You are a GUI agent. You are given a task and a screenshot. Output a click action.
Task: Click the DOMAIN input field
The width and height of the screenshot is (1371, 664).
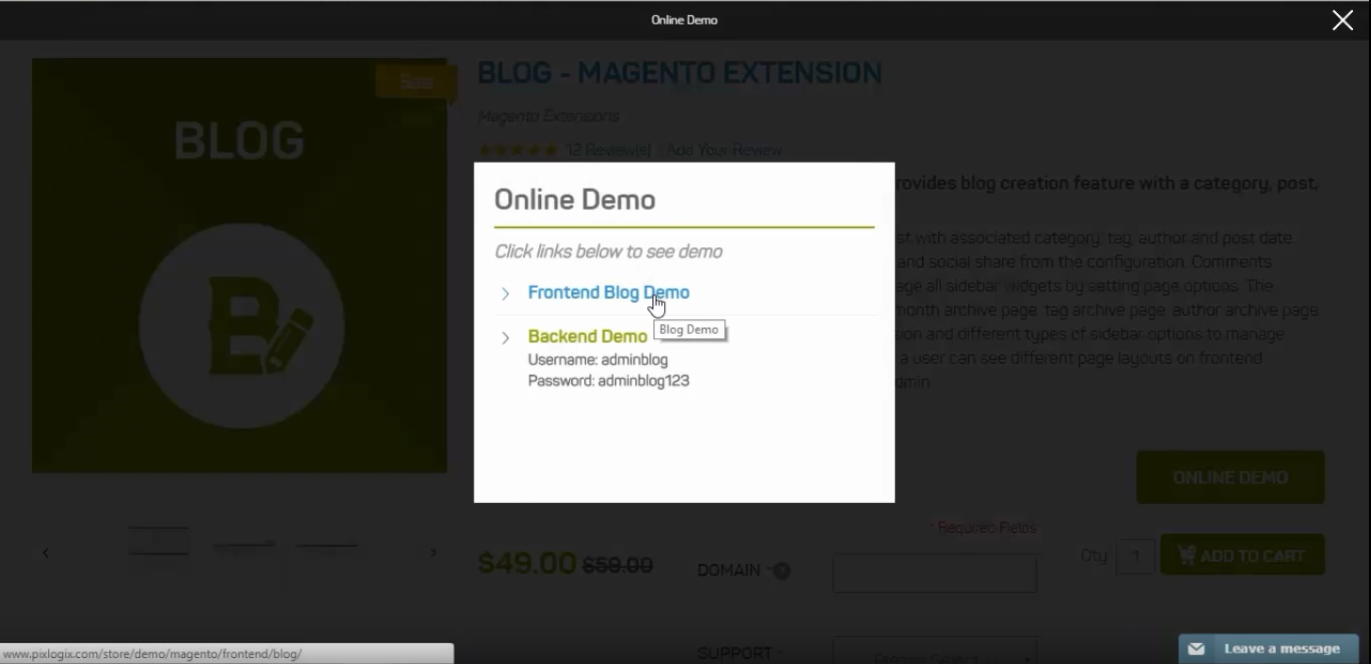pyautogui.click(x=934, y=574)
